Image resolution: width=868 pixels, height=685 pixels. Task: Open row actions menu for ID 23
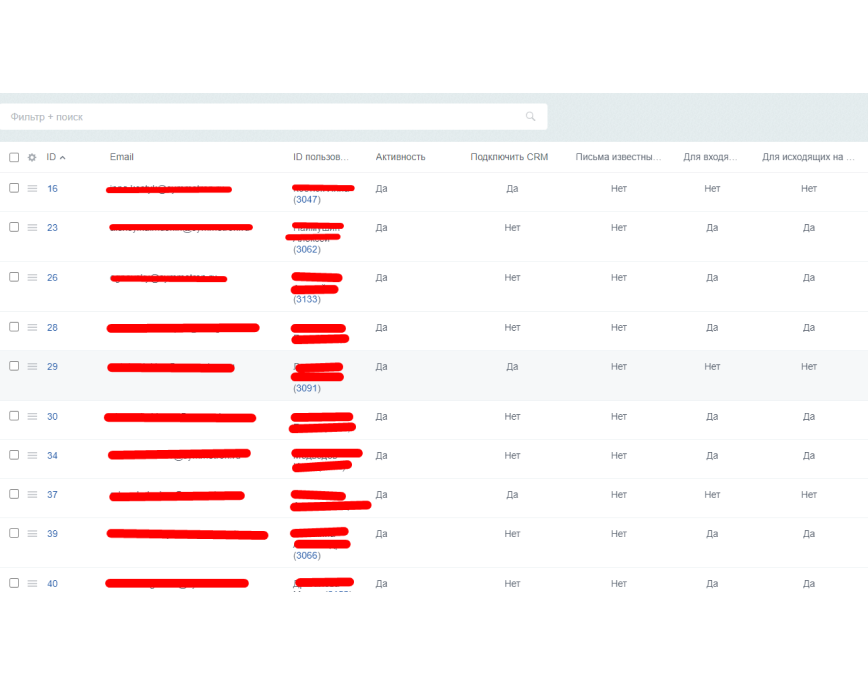tap(33, 228)
